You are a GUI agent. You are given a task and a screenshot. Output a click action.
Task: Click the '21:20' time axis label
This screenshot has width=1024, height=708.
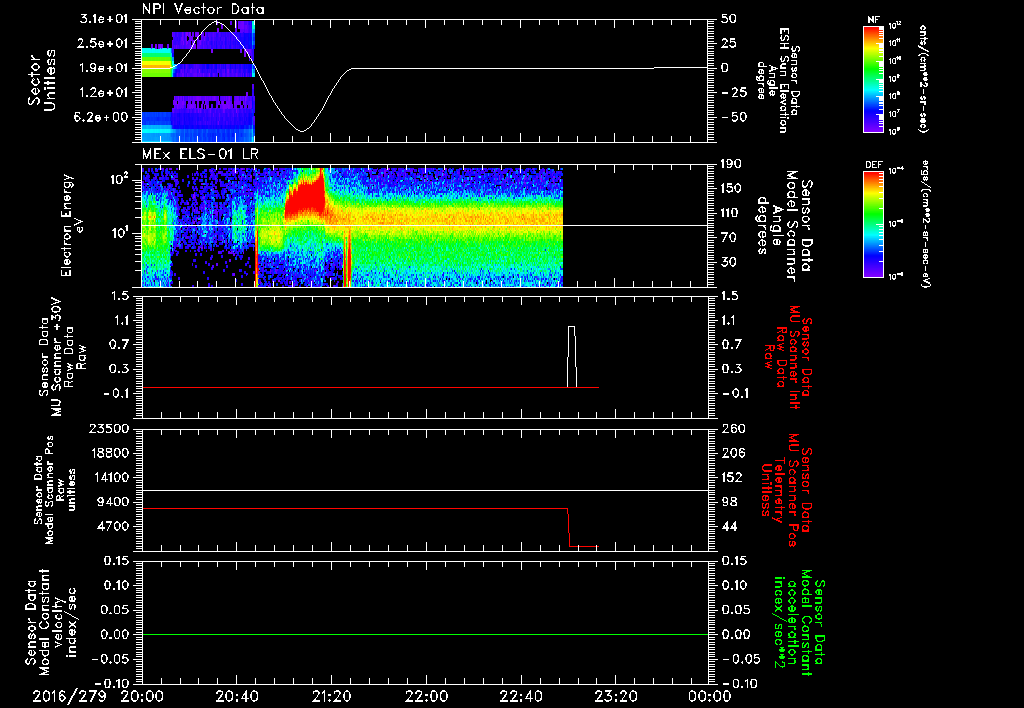[x=331, y=696]
